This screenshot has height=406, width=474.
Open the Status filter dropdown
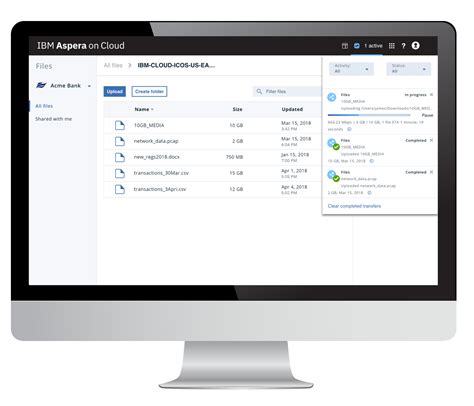409,69
